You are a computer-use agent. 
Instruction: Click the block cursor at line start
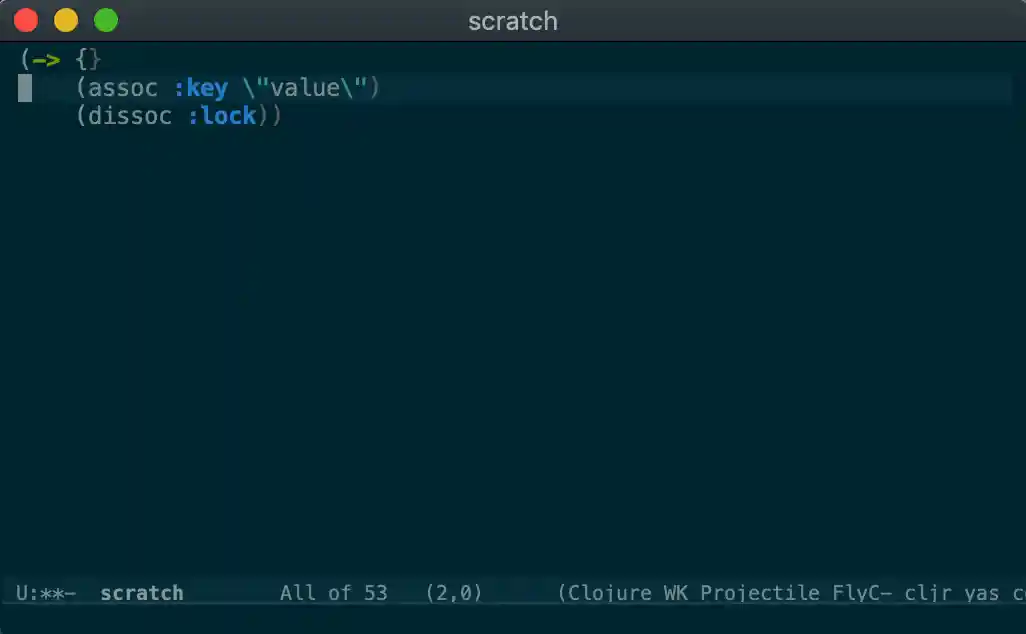click(25, 88)
